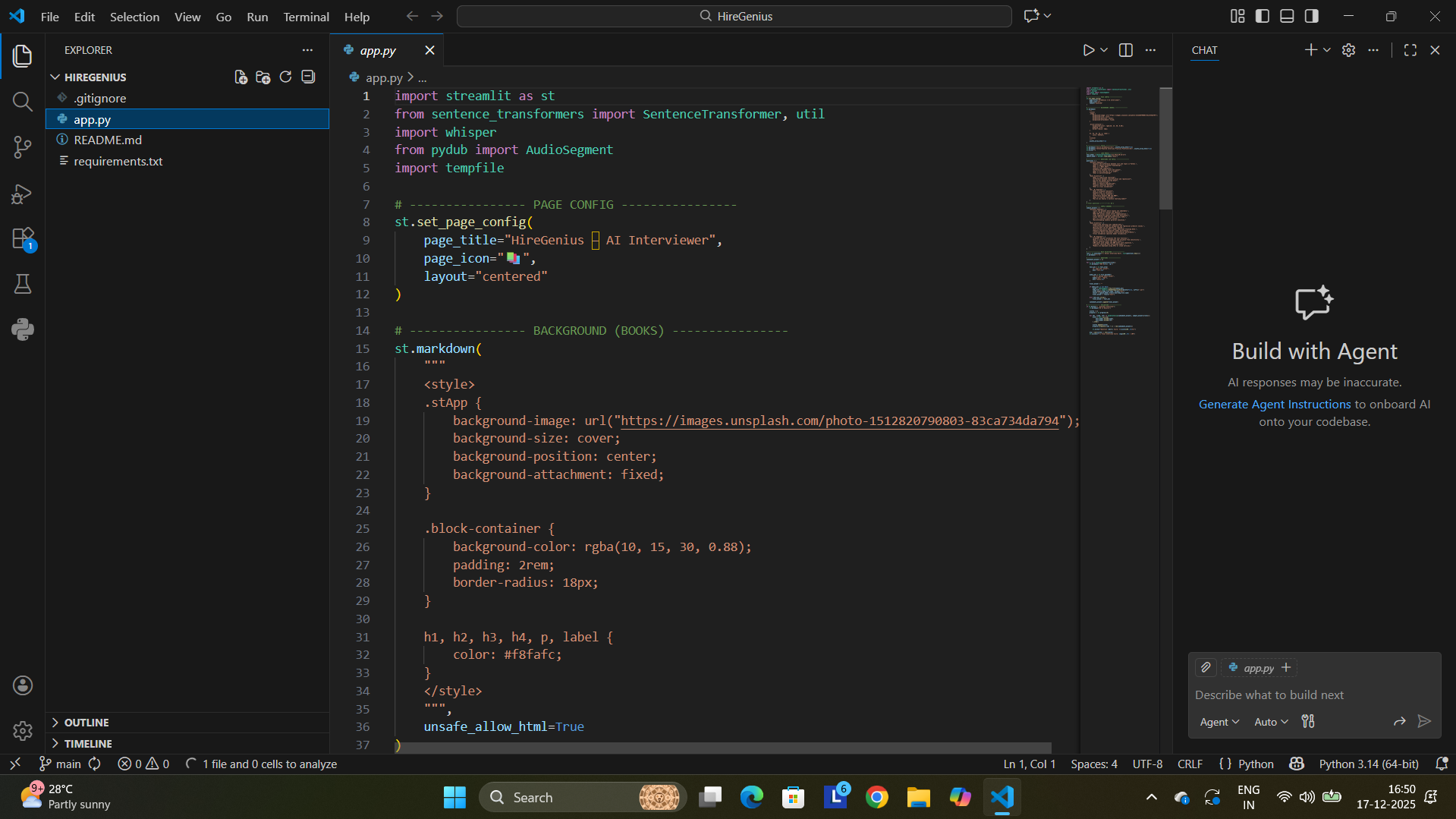The image size is (1456, 819).
Task: Expand the OUTLINE section
Action: (86, 723)
